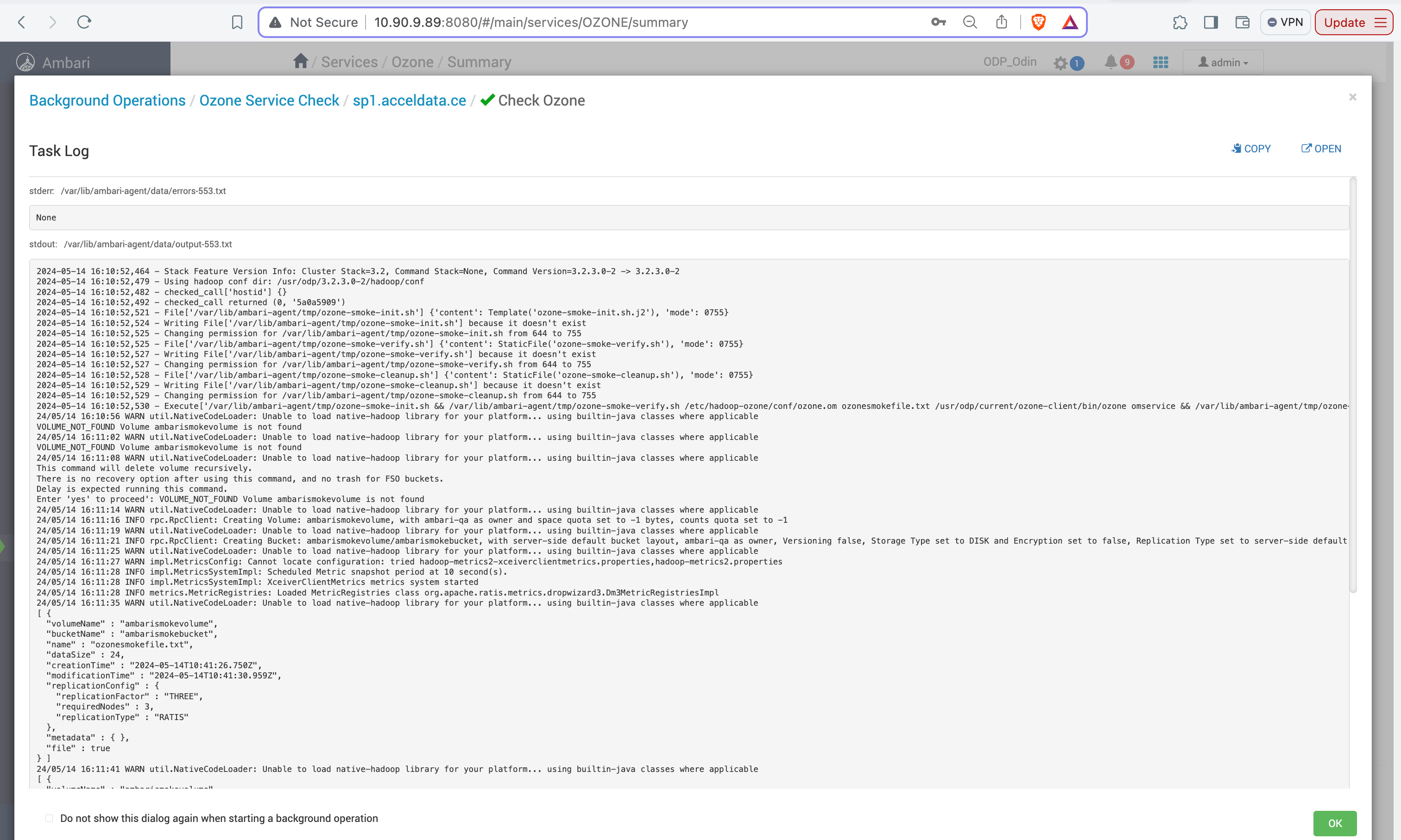1401x840 pixels.
Task: Click log line containing 'XceiverClientMetrics metrics system started'
Action: [x=257, y=582]
